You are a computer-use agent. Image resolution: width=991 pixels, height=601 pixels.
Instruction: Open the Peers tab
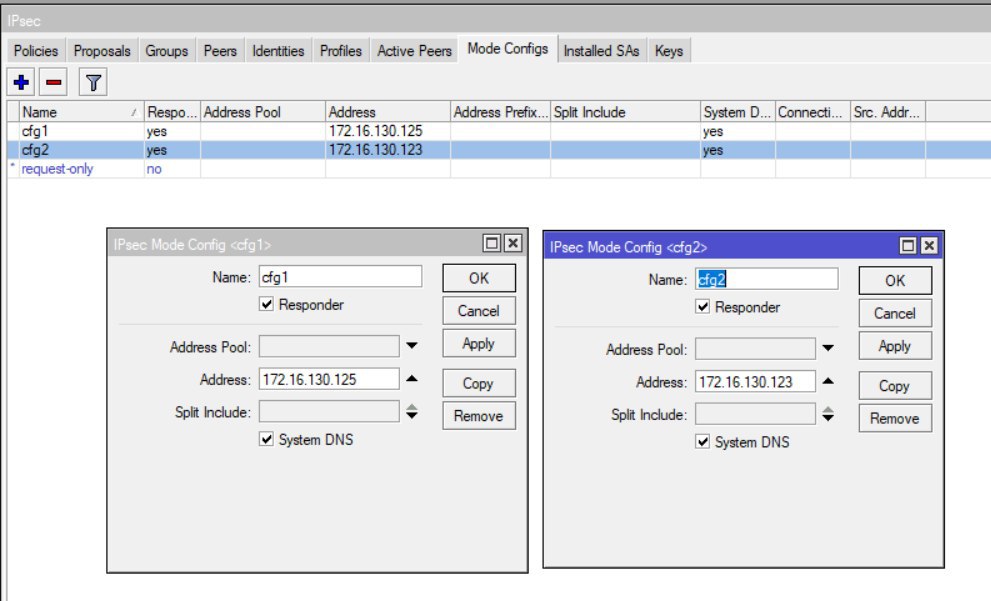coord(220,51)
